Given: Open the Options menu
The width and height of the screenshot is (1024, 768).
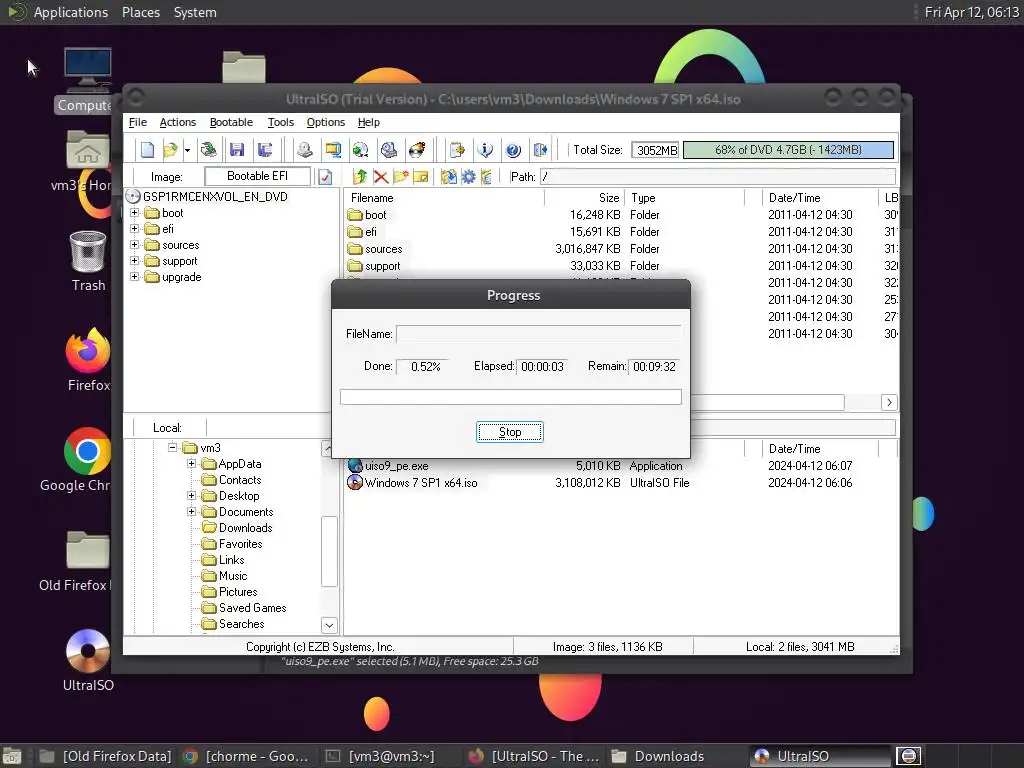Looking at the screenshot, I should tap(326, 122).
